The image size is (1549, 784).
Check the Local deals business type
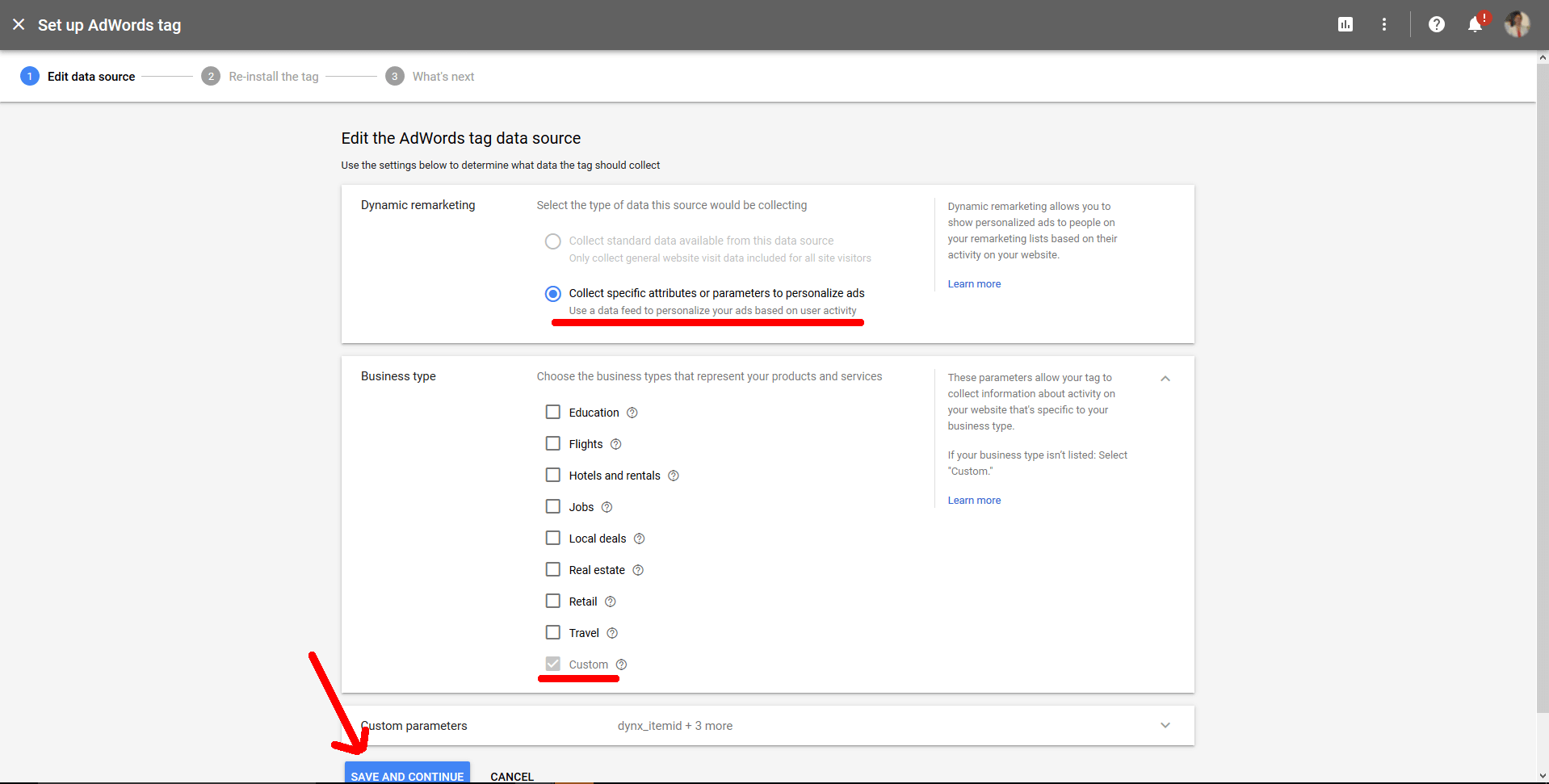553,538
